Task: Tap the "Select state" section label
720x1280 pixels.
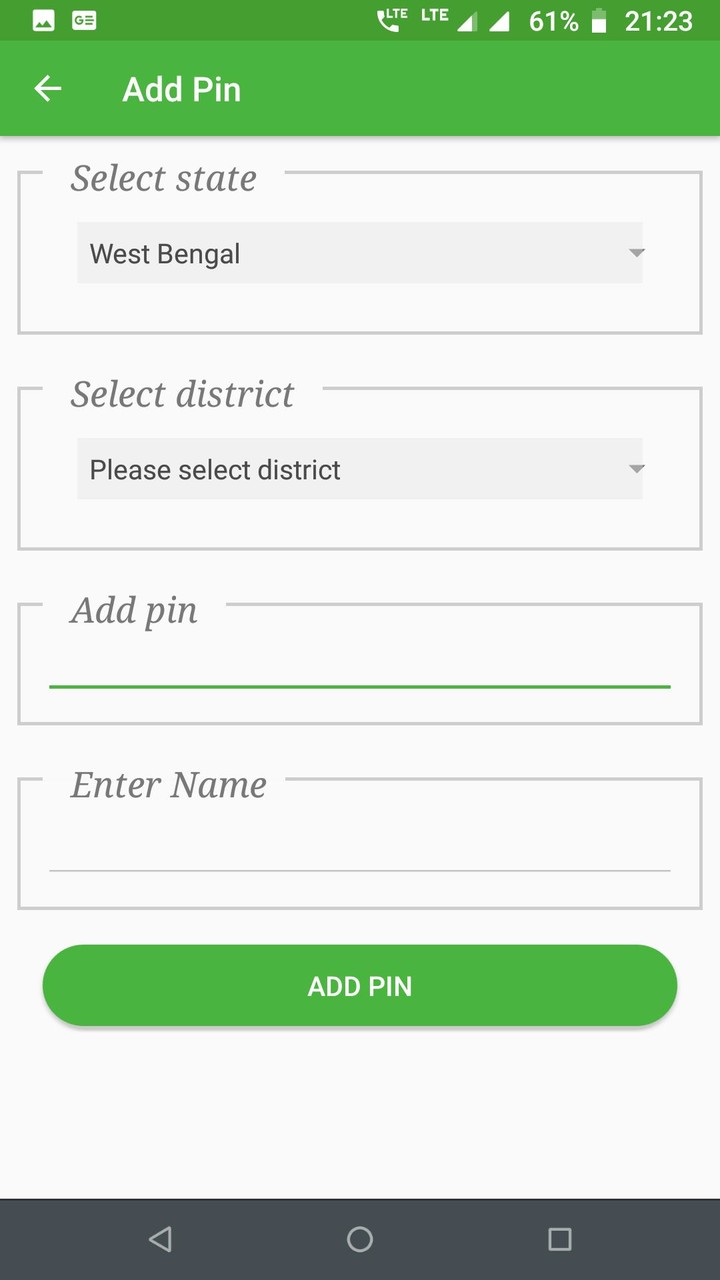Action: pos(164,178)
